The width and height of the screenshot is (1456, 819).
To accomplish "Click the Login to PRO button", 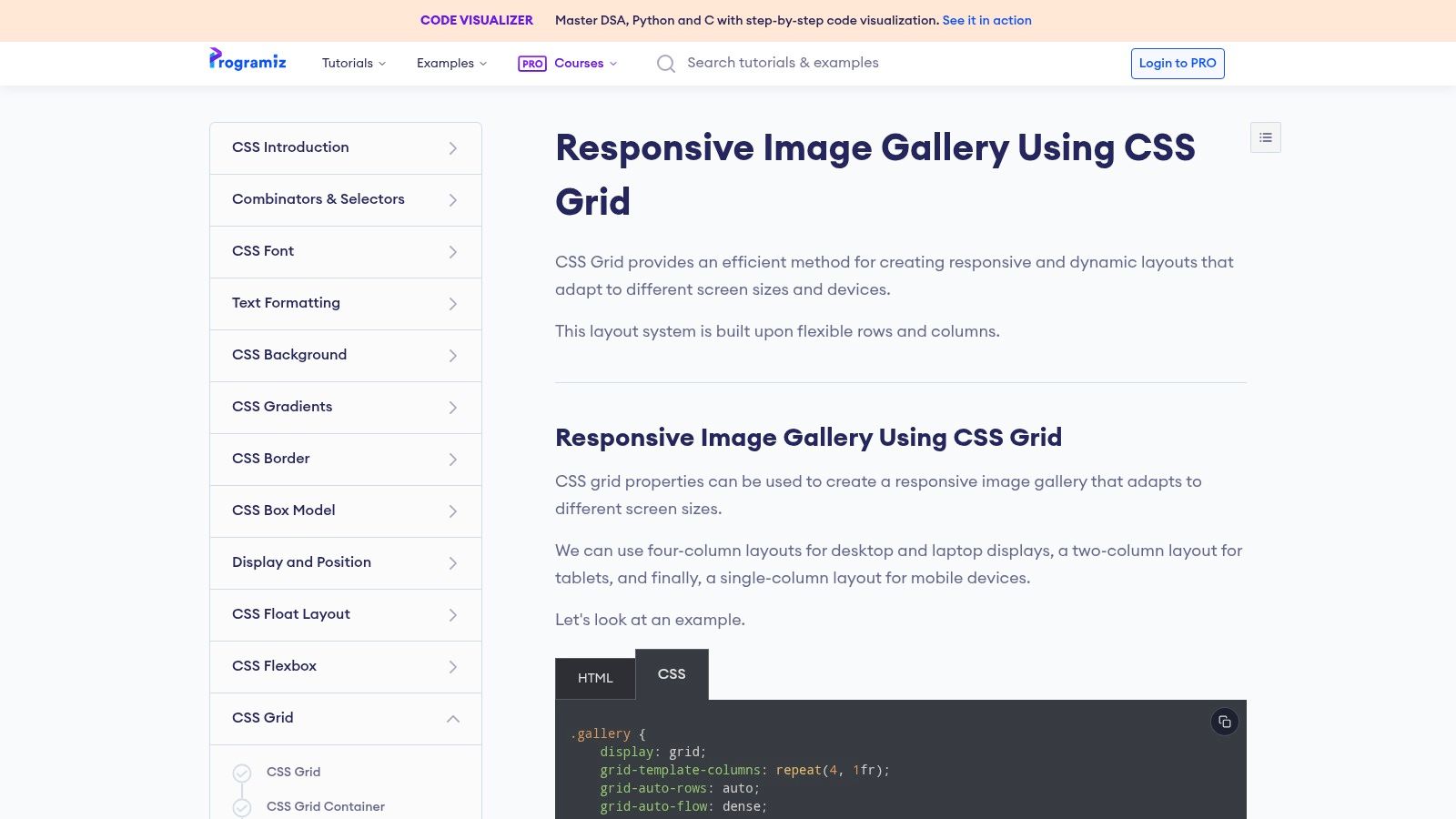I will click(1178, 64).
